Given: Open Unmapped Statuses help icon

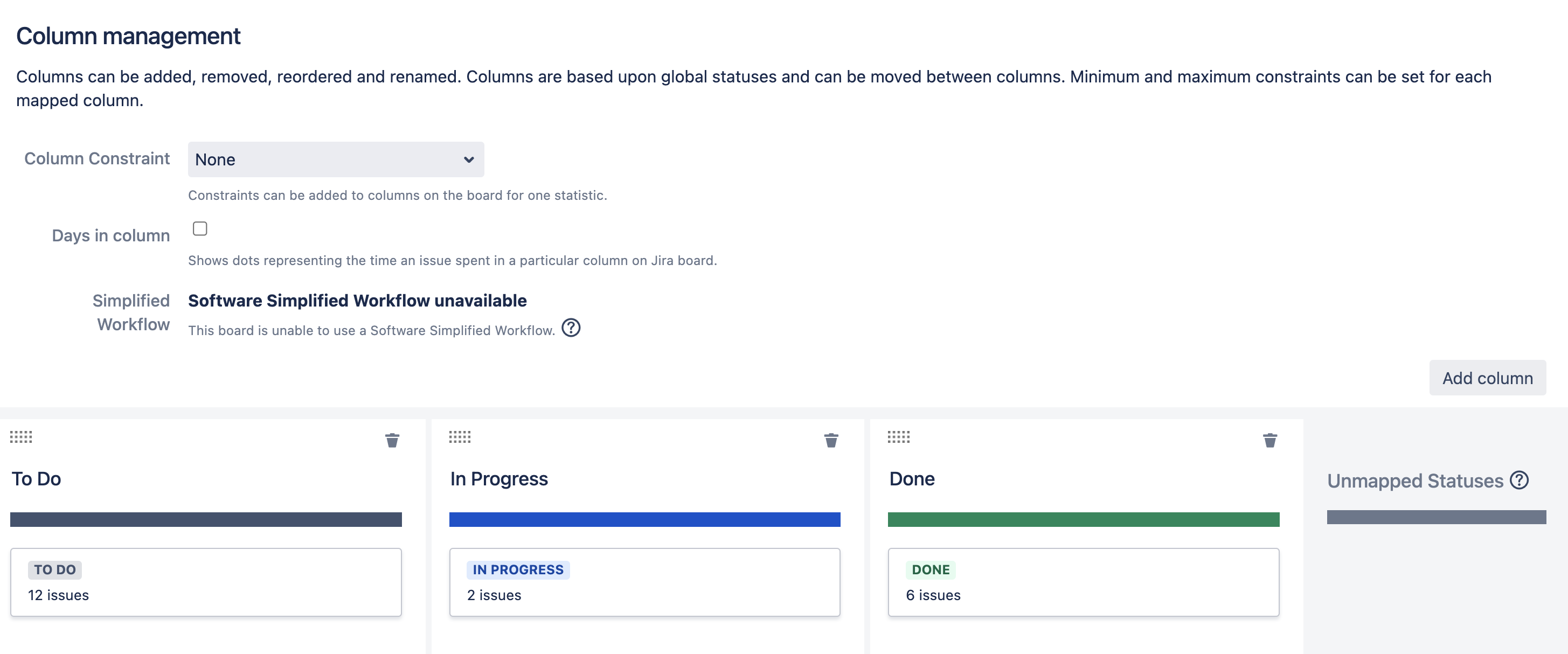Looking at the screenshot, I should 1520,480.
